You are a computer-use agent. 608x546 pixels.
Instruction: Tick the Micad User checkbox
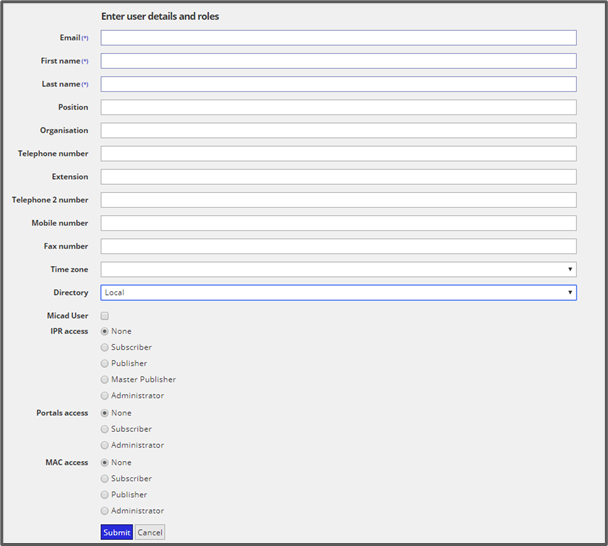click(105, 316)
